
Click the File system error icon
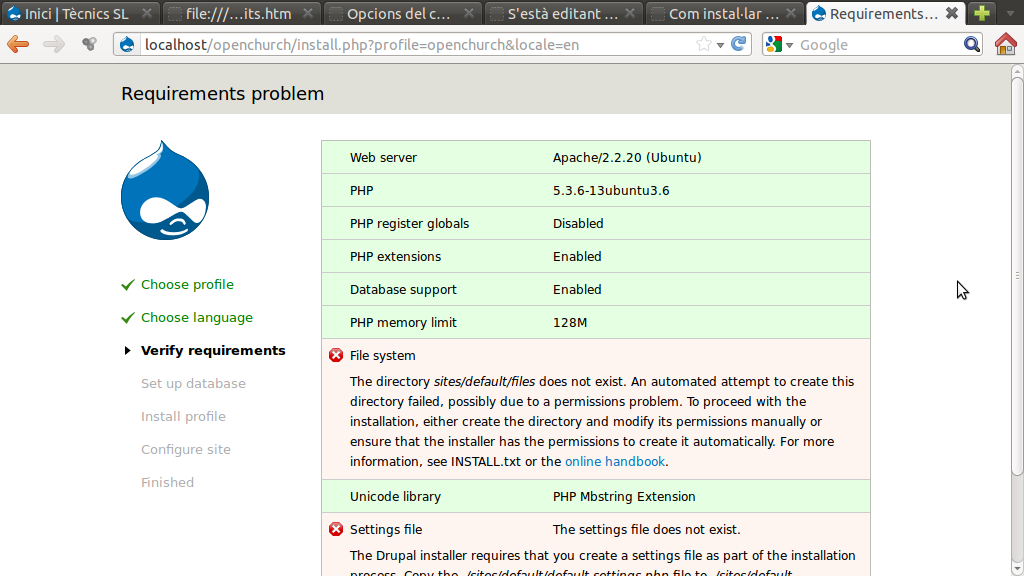point(336,355)
